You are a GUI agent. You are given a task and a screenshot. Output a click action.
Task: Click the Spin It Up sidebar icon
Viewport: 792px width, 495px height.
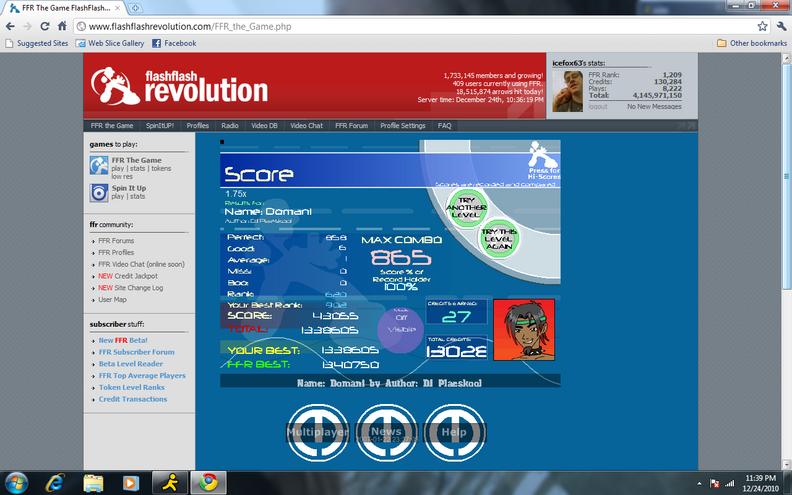[x=99, y=193]
